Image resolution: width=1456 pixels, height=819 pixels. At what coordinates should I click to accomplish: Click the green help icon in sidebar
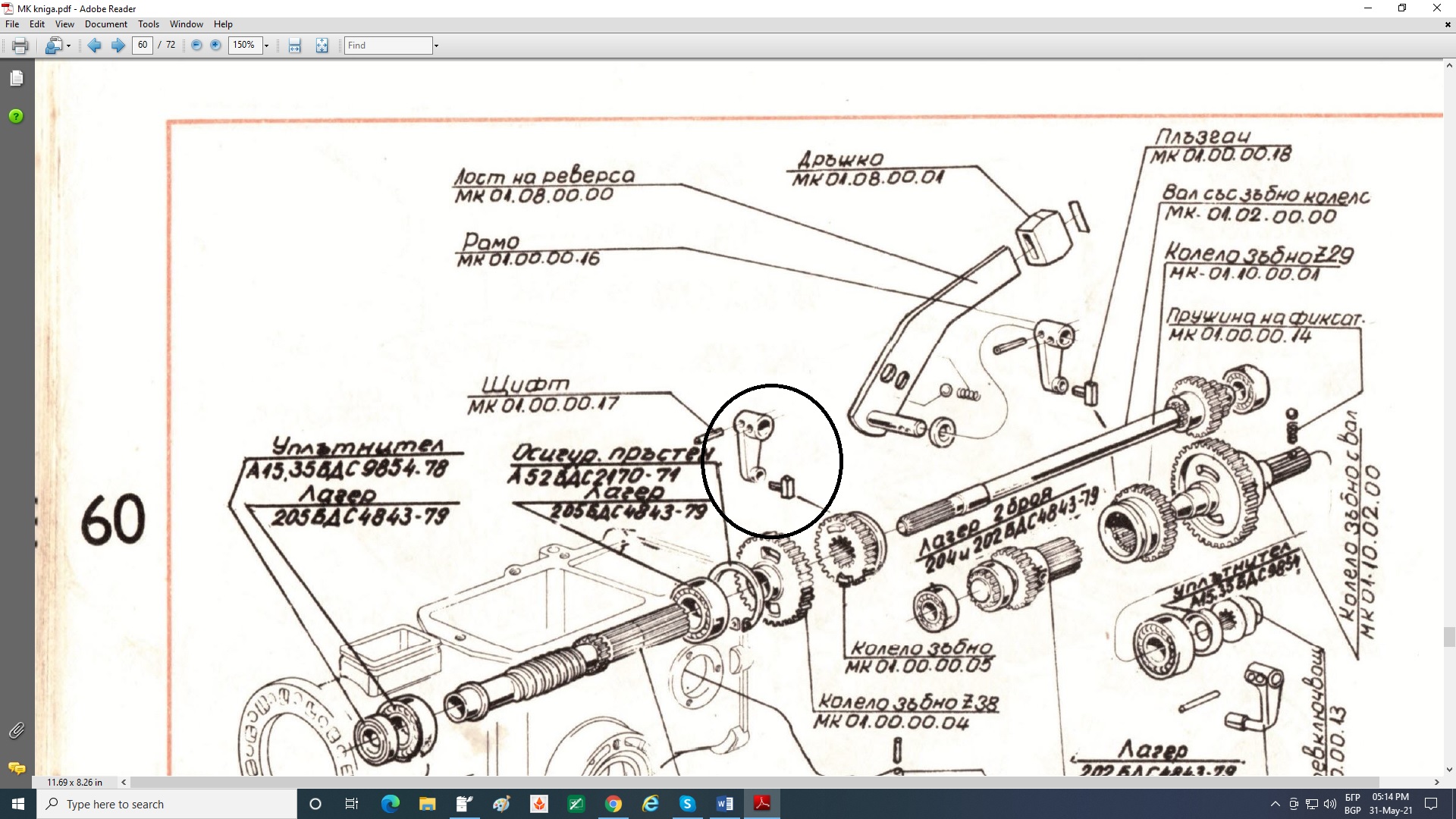16,116
